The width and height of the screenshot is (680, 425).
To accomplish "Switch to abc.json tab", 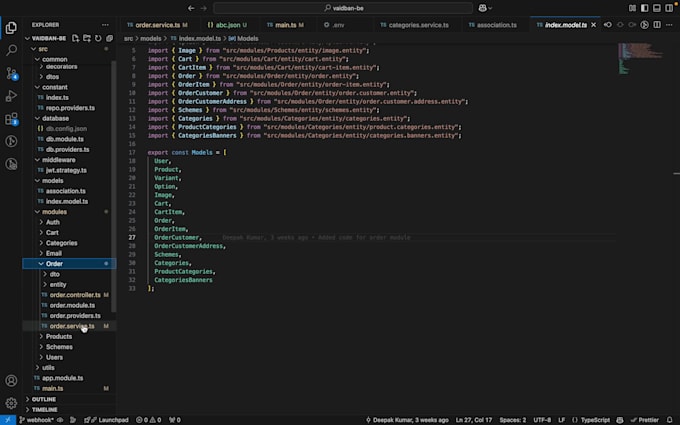I will point(227,25).
